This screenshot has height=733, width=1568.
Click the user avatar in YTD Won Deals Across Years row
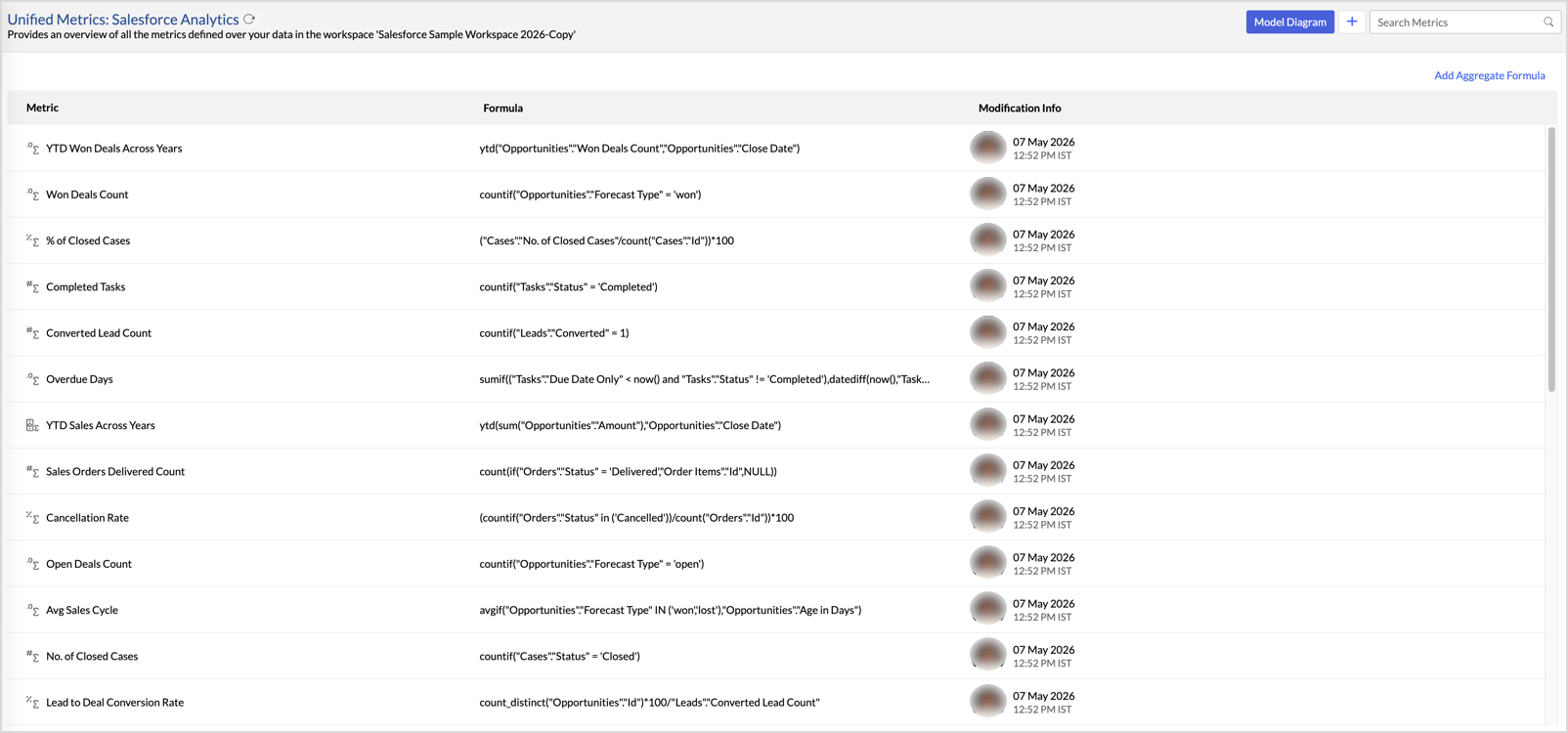tap(988, 148)
